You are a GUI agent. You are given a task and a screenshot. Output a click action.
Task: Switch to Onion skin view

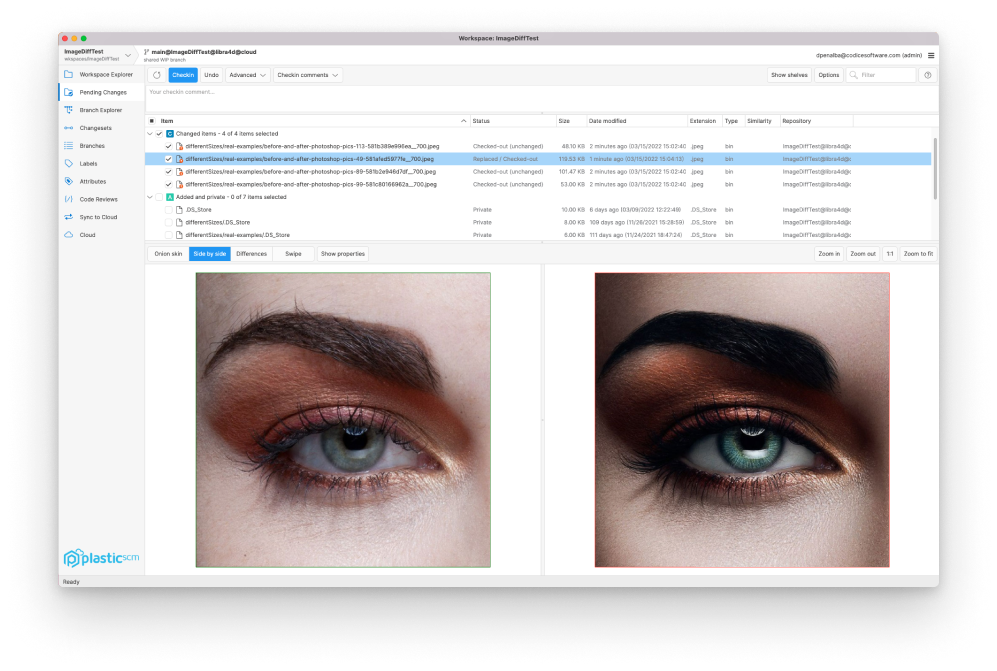[168, 254]
